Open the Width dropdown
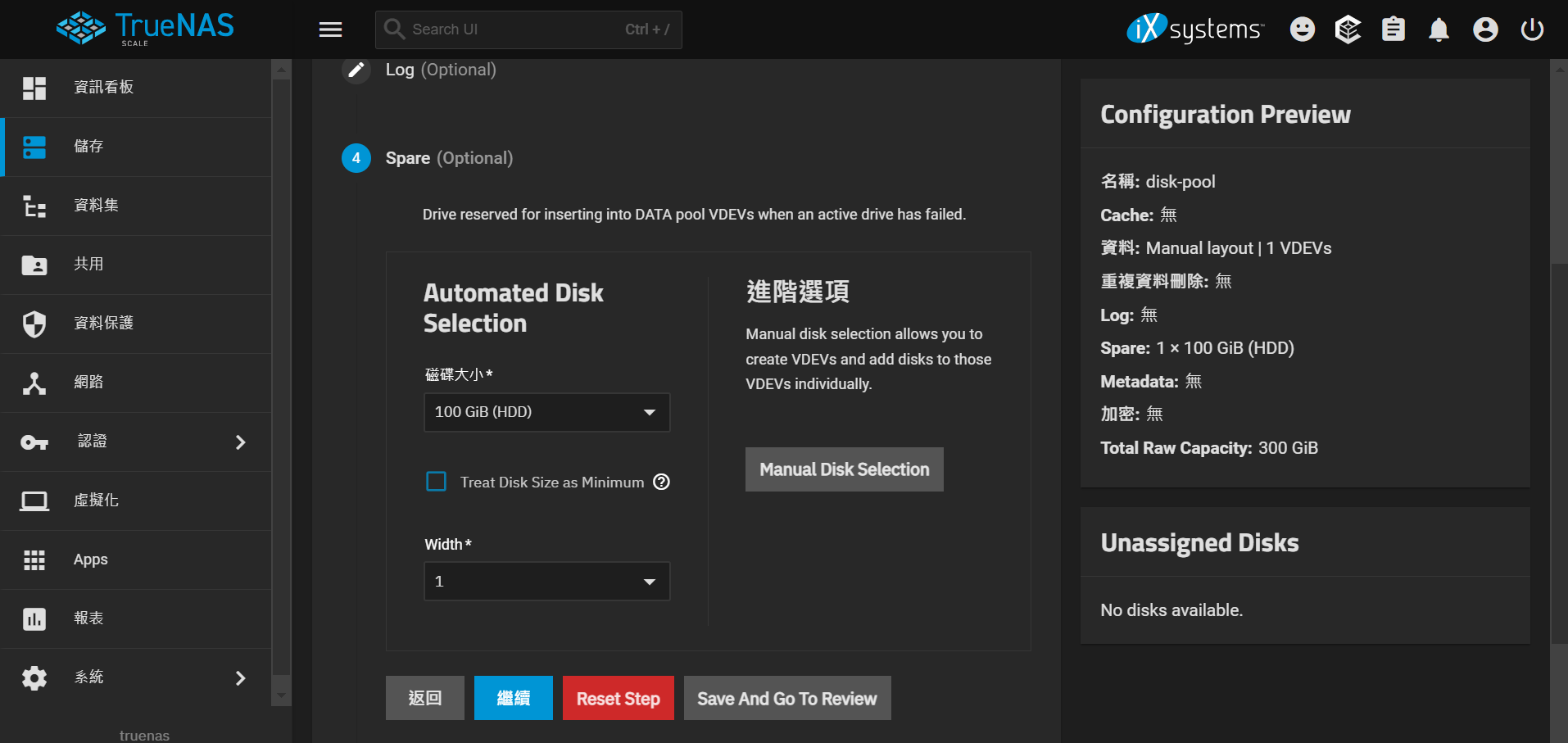Image resolution: width=1568 pixels, height=743 pixels. pos(546,582)
